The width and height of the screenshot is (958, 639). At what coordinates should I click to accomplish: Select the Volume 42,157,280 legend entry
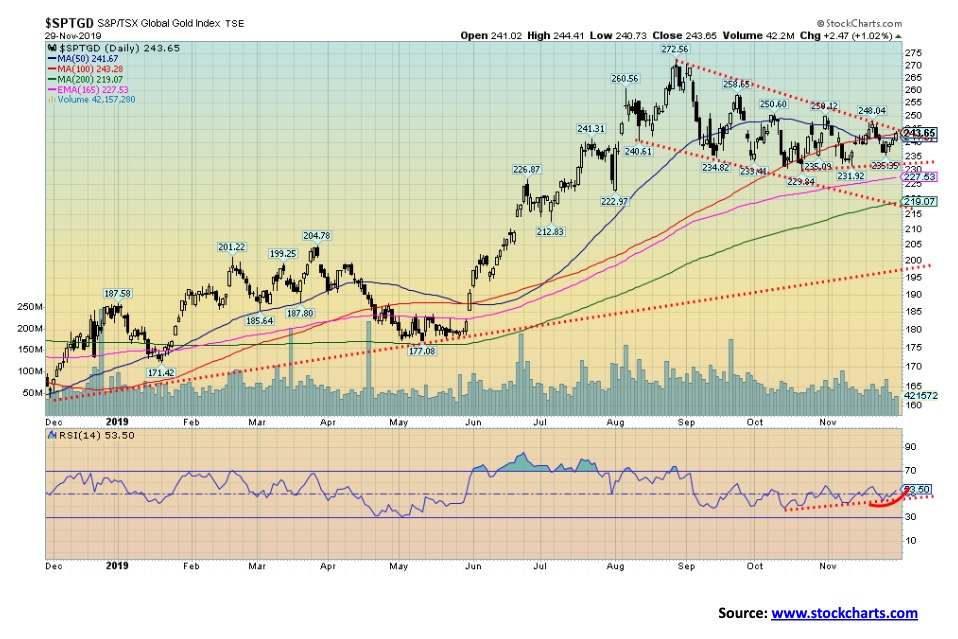point(92,100)
